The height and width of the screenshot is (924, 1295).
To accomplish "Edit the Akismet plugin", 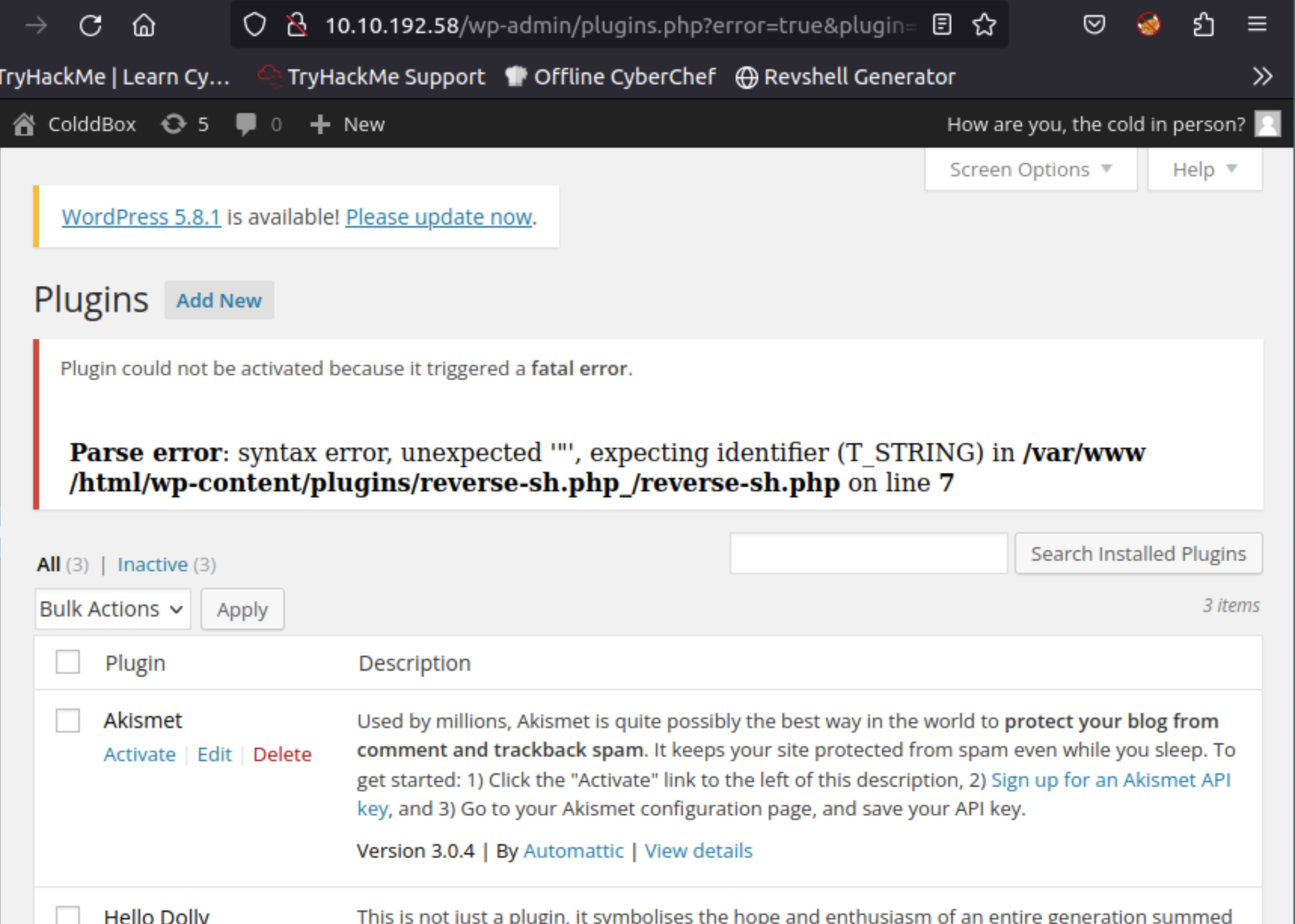I will [x=215, y=754].
